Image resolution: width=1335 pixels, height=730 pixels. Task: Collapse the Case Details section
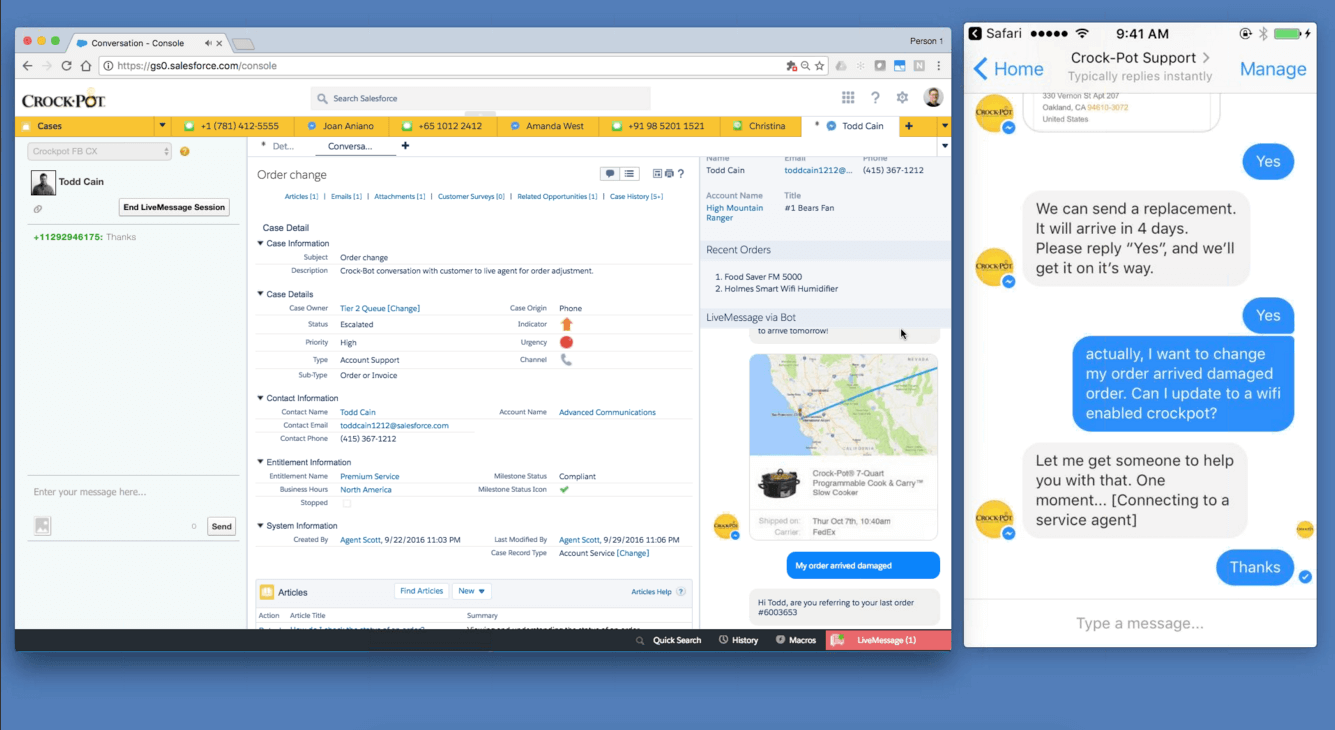(x=261, y=294)
